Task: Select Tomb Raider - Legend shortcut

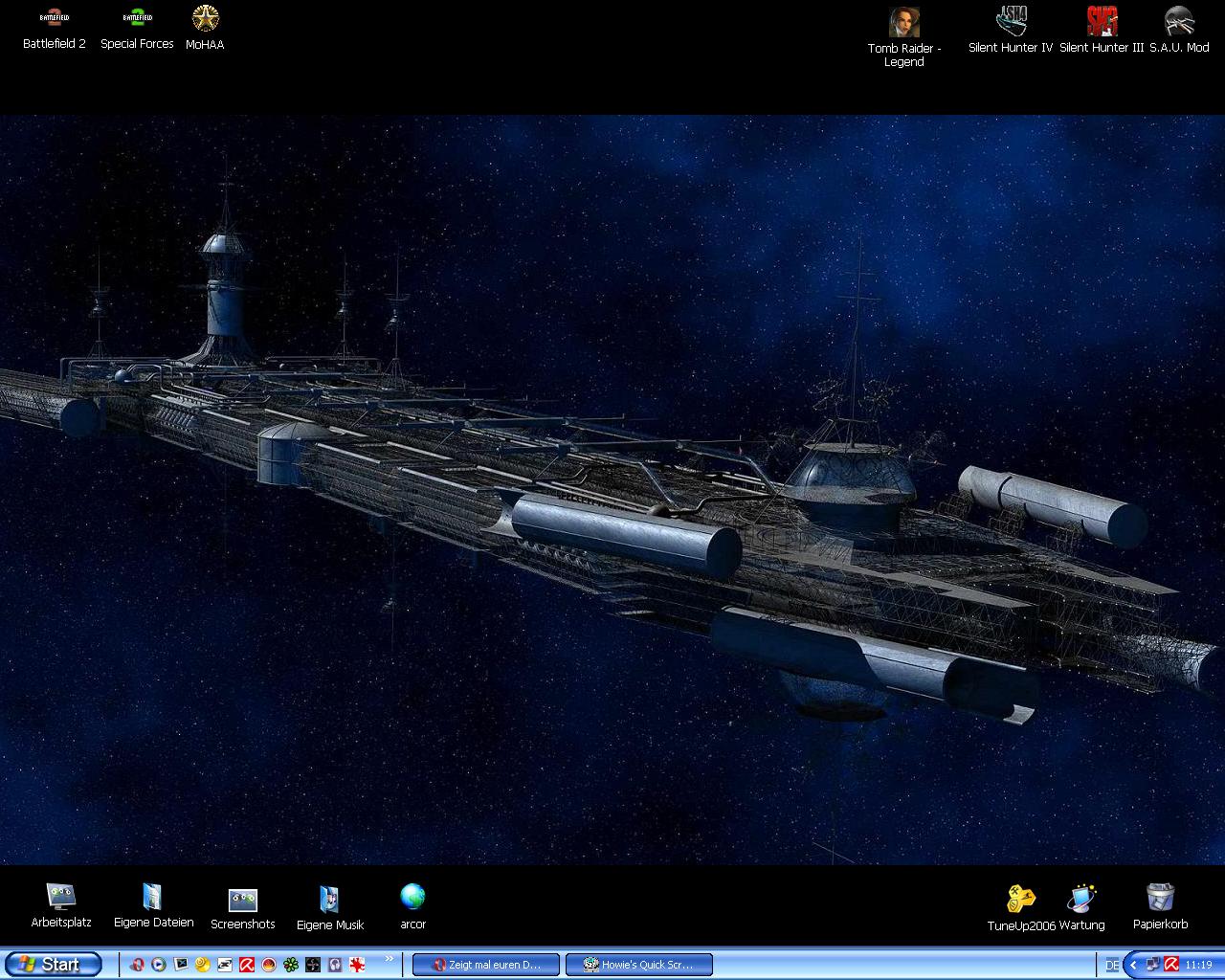Action: tap(904, 37)
